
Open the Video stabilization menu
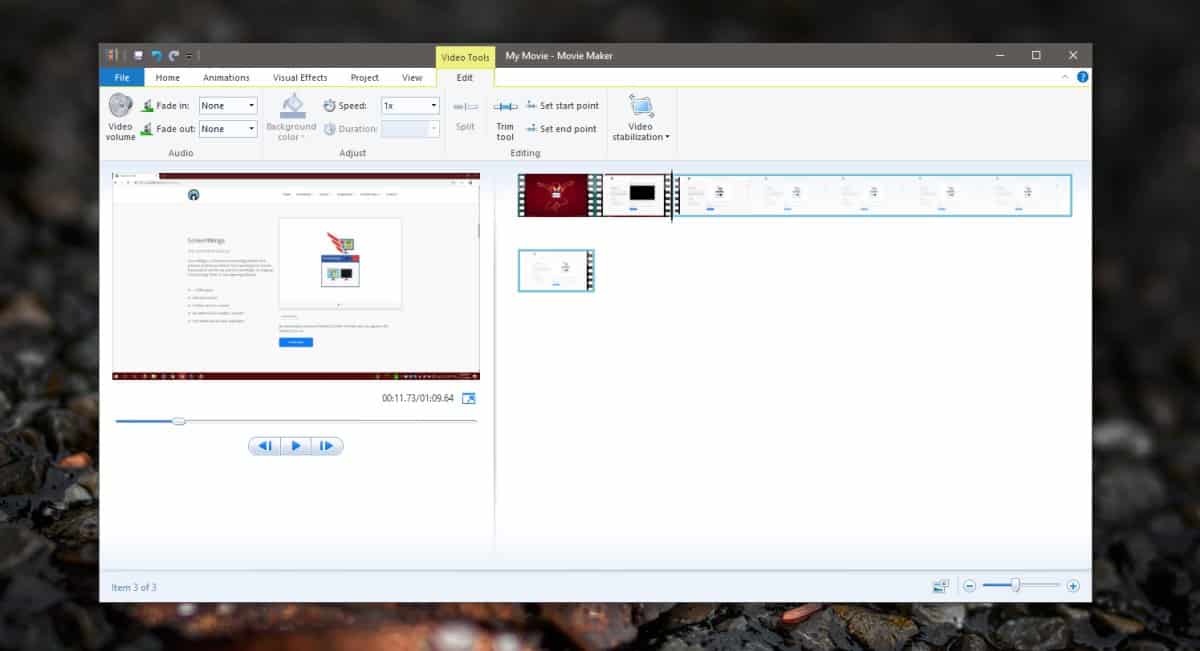tap(641, 117)
